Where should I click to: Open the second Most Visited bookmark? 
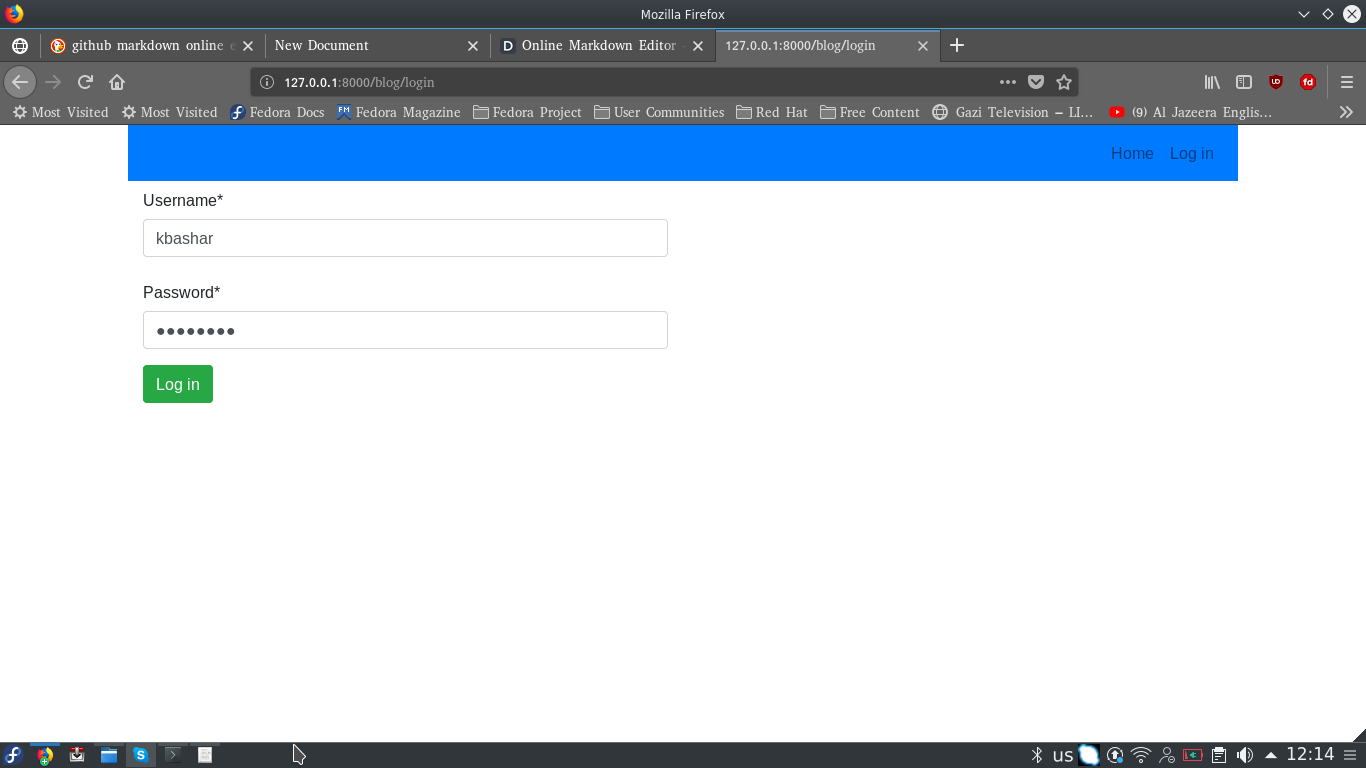pyautogui.click(x=169, y=112)
